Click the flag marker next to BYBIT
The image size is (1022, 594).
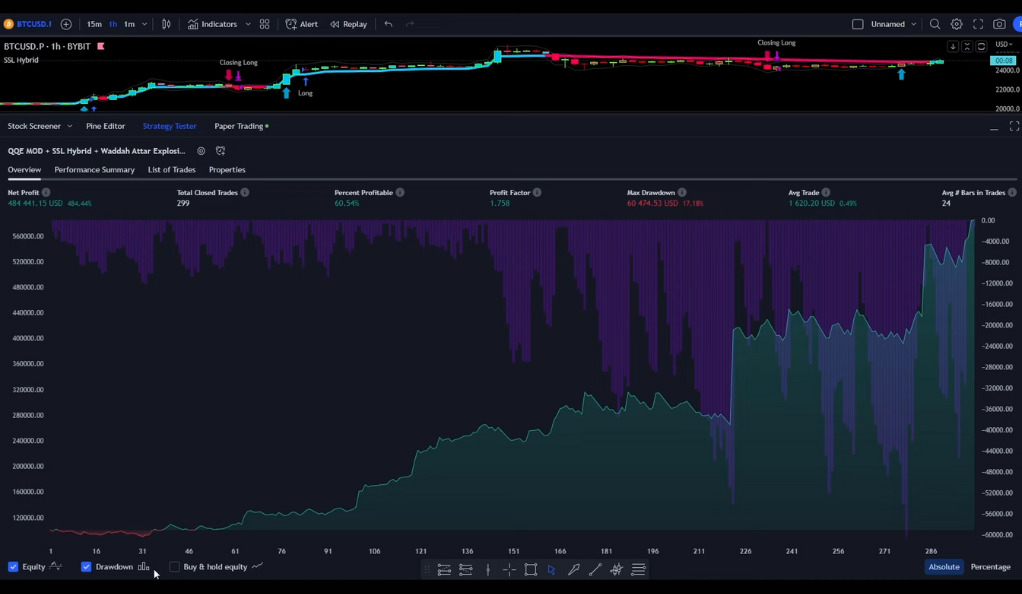click(101, 46)
